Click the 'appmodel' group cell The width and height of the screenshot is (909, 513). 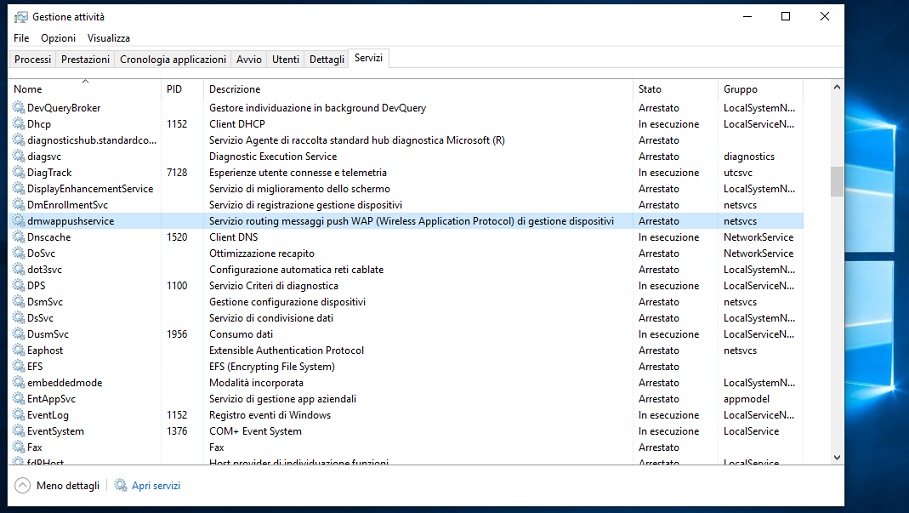pos(746,399)
